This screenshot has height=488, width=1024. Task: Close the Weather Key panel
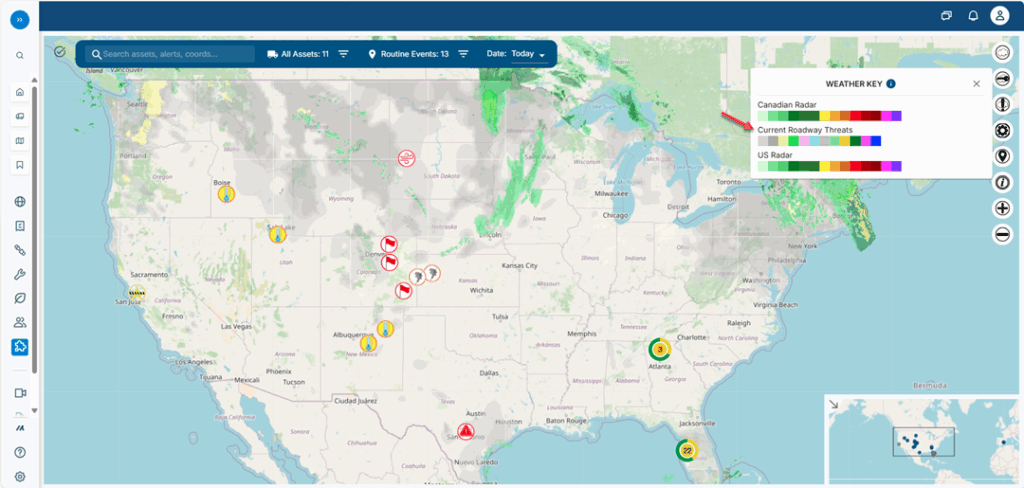pyautogui.click(x=976, y=84)
